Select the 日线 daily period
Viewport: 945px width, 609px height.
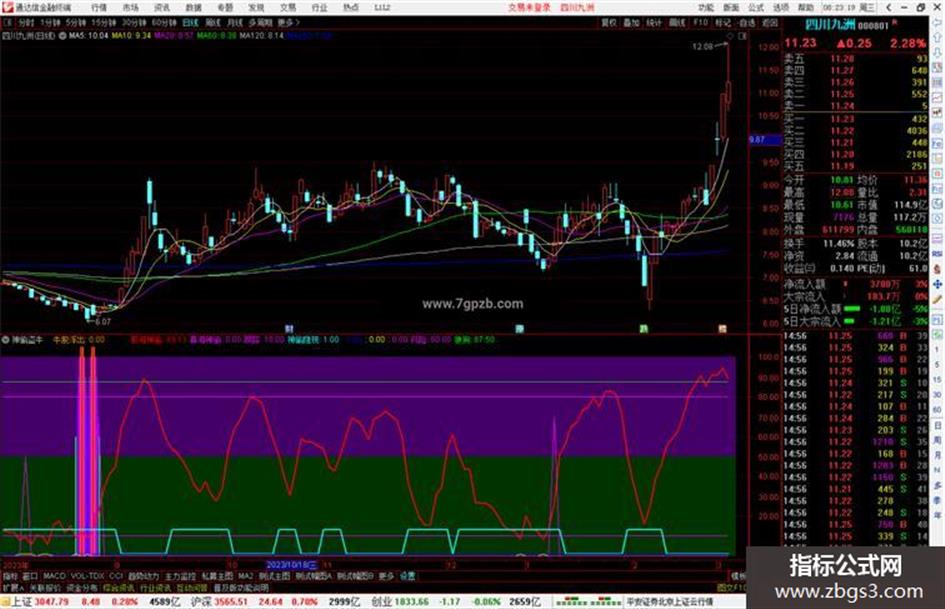click(x=190, y=22)
